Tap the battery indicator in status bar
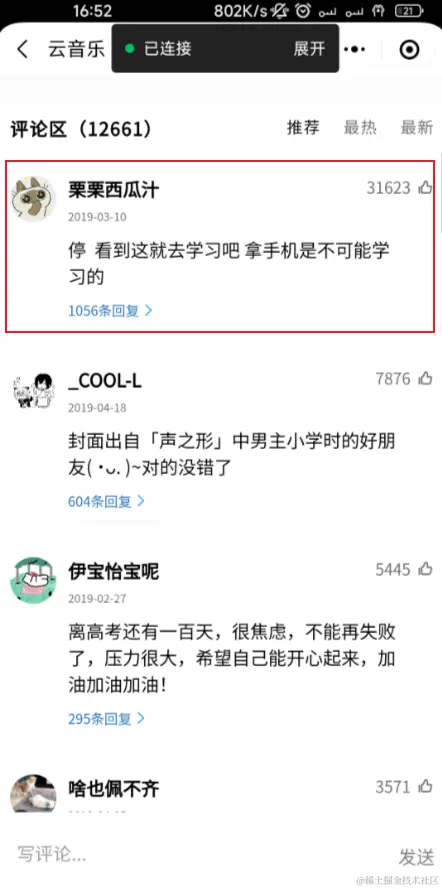 coord(412,10)
